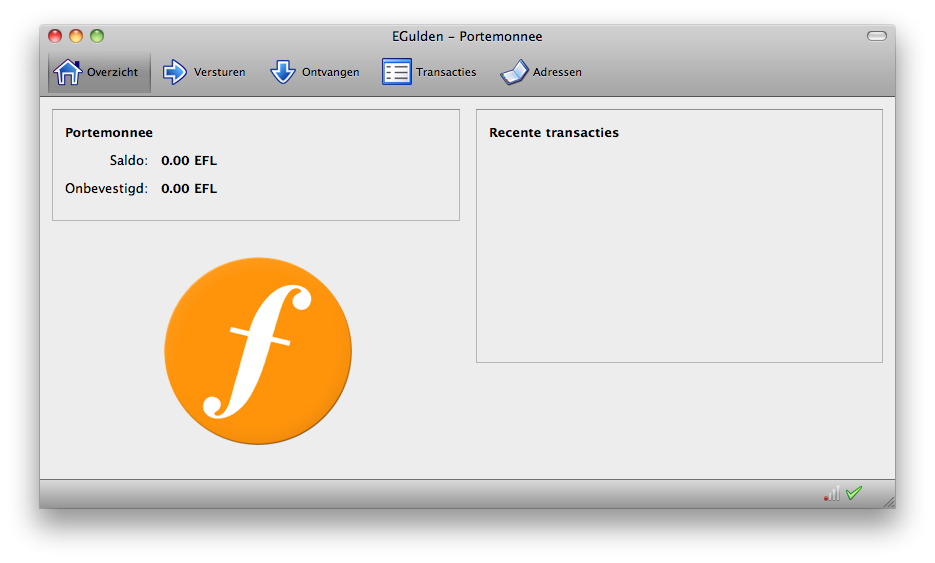Close the EGulden window with red button
The width and height of the screenshot is (935, 563).
(x=55, y=36)
